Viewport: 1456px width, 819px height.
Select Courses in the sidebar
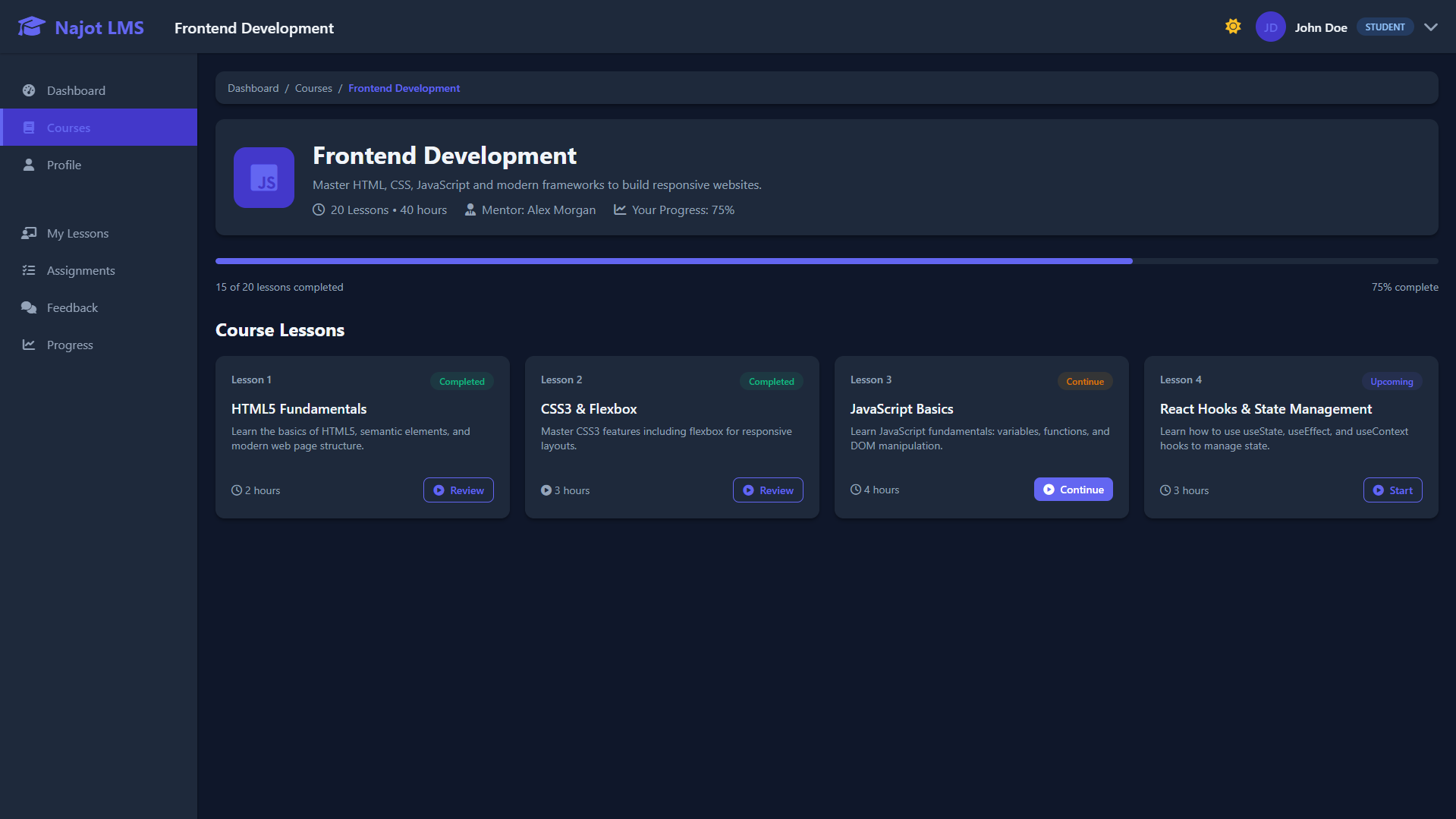coord(68,128)
